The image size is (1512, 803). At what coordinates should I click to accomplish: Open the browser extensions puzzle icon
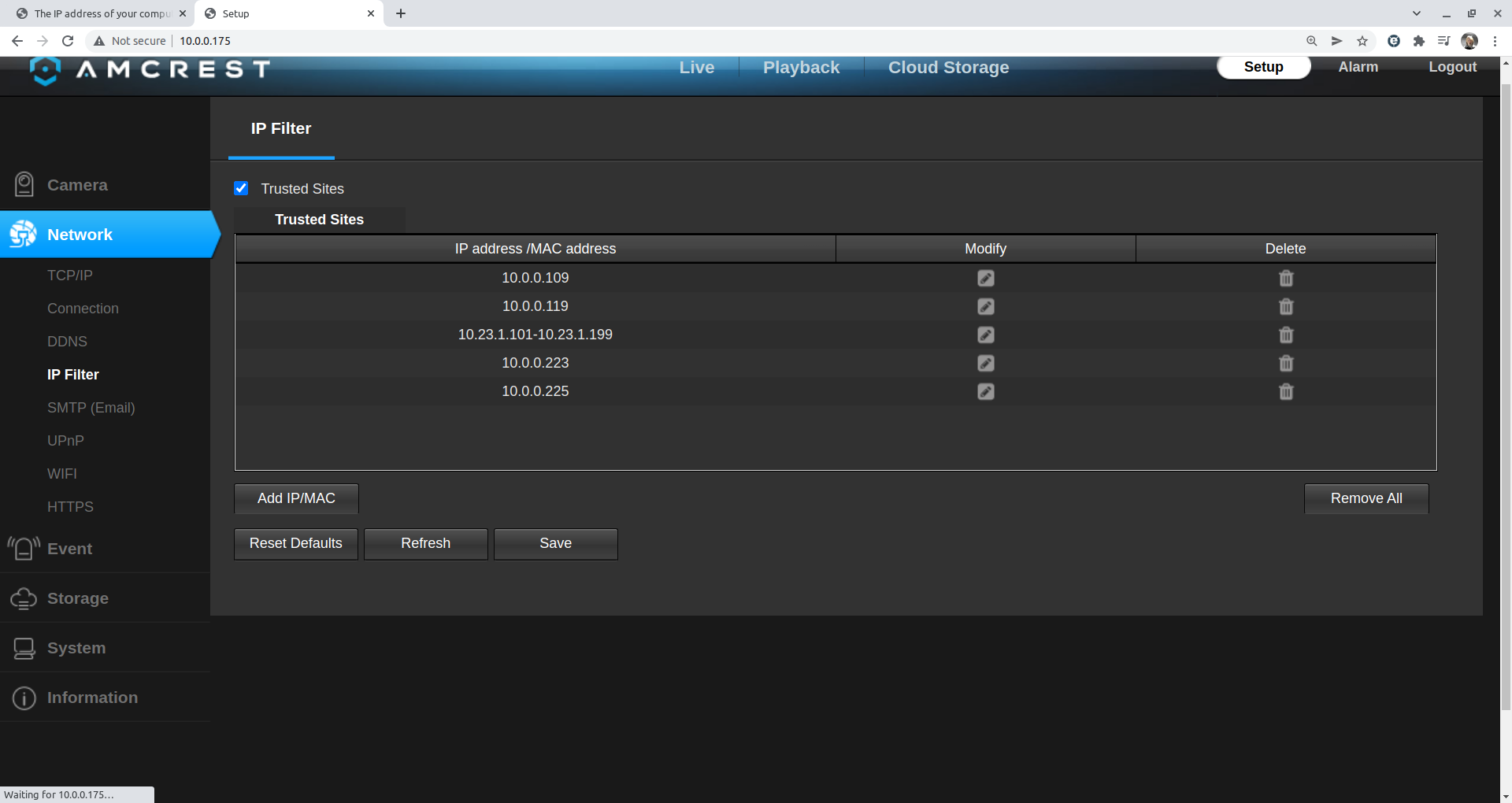pos(1419,41)
